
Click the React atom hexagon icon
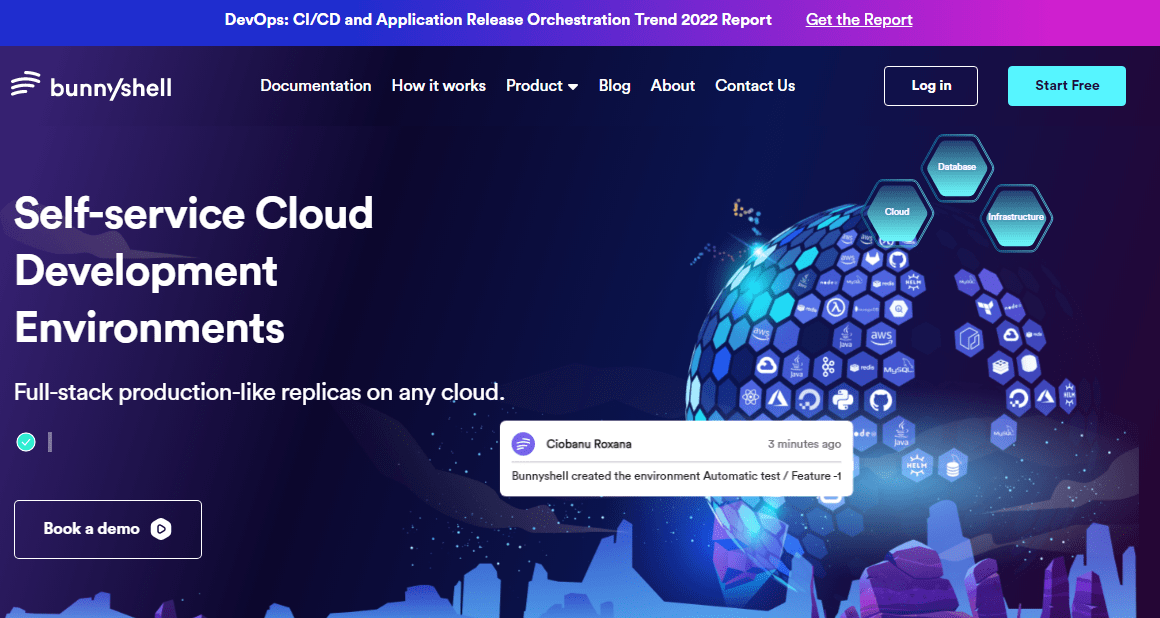coord(751,397)
